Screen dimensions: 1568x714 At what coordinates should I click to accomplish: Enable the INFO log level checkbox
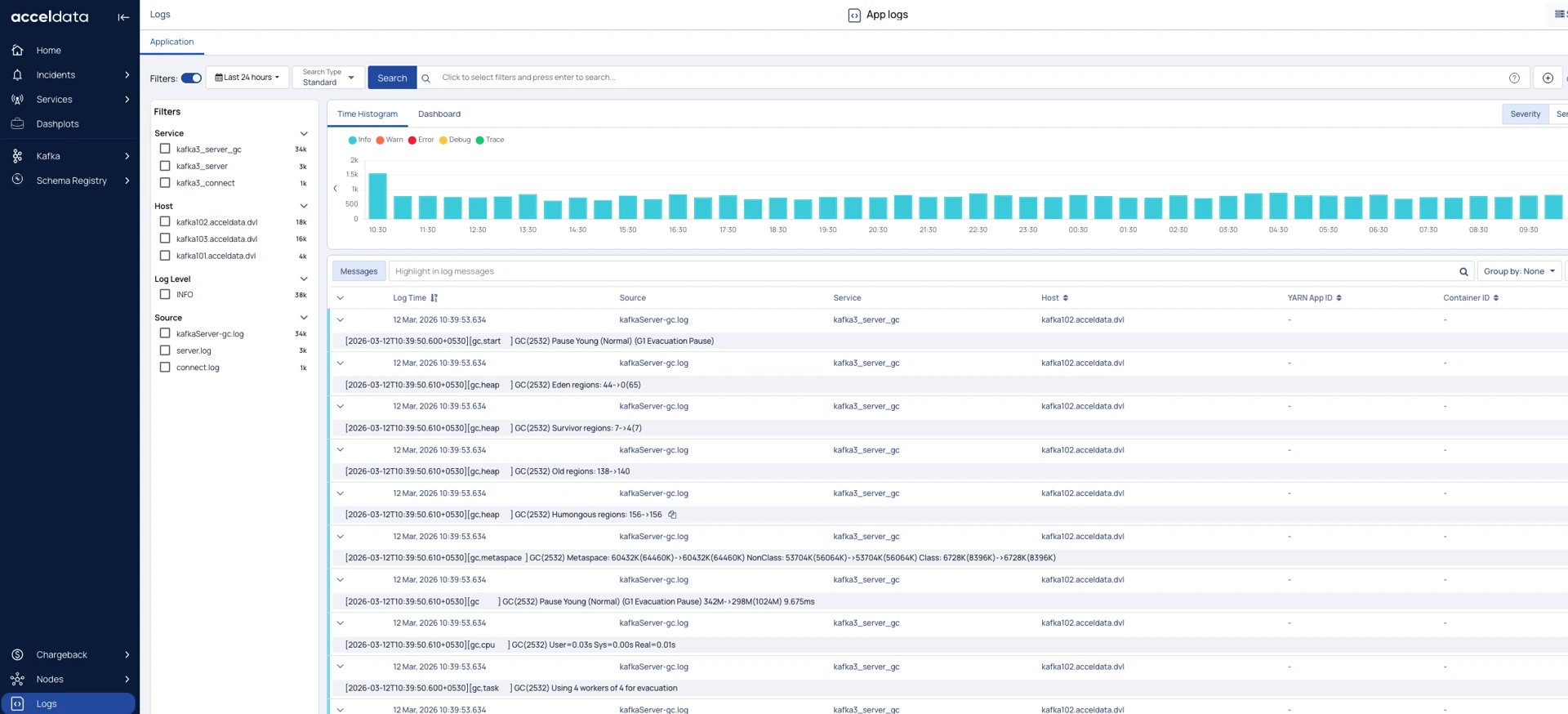tap(165, 294)
